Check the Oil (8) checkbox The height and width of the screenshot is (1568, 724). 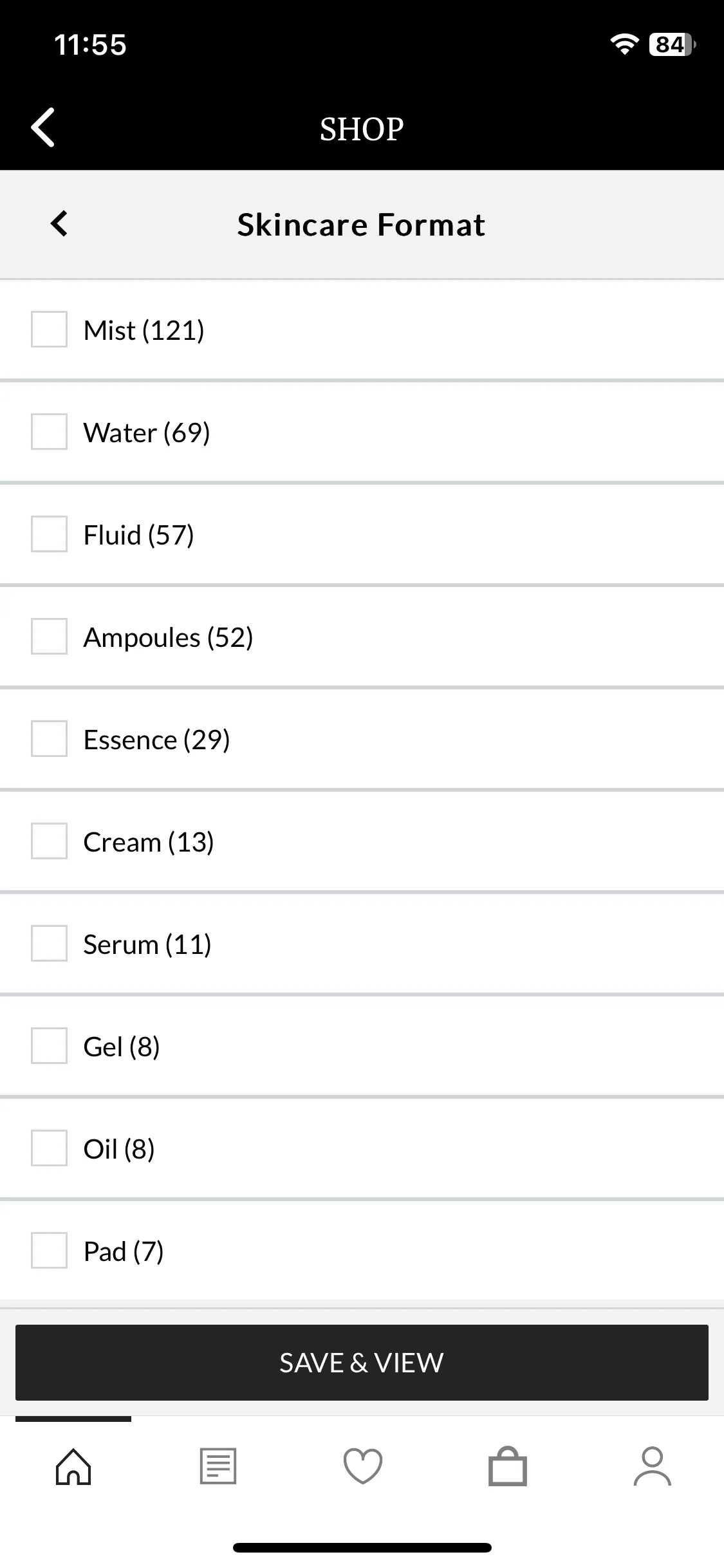(x=50, y=1148)
